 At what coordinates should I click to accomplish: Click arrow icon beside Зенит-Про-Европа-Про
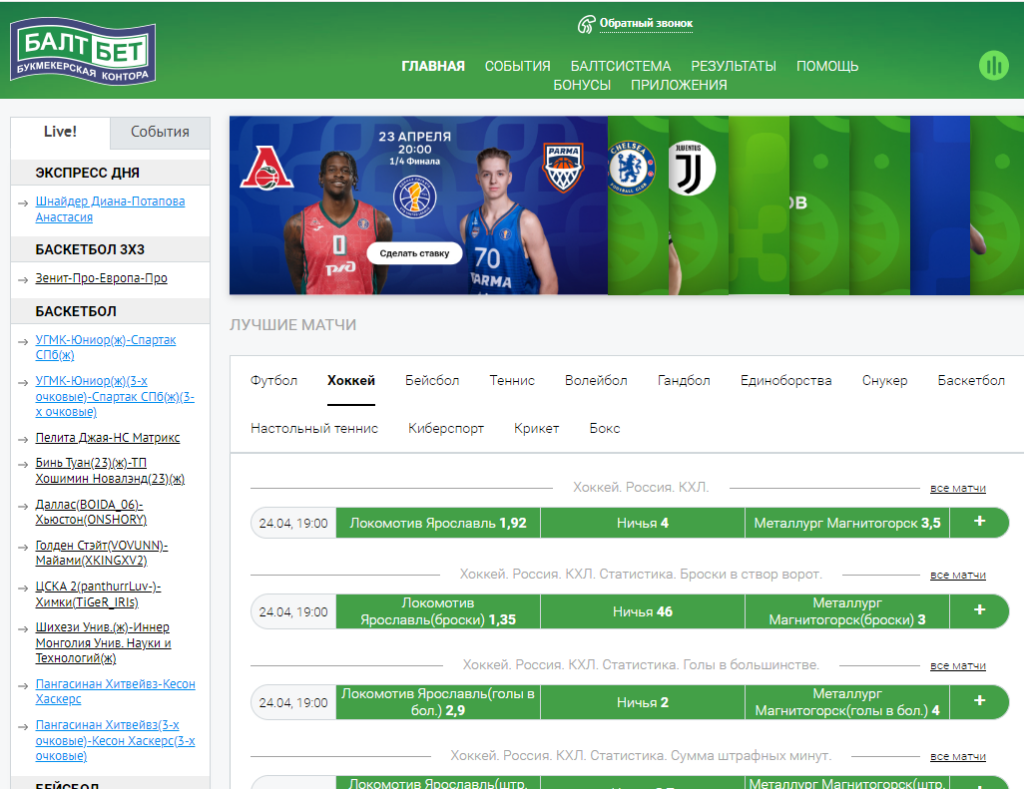tap(23, 280)
